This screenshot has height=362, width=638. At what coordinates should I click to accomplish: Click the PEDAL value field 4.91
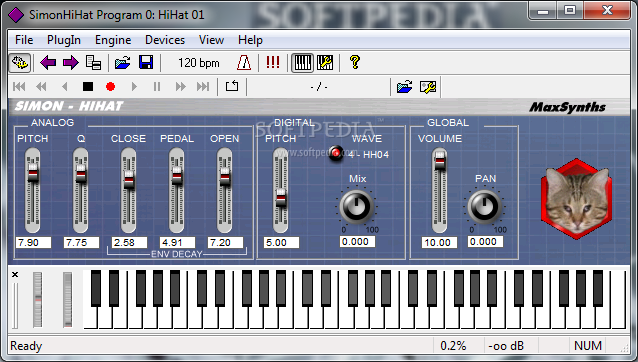[x=177, y=242]
